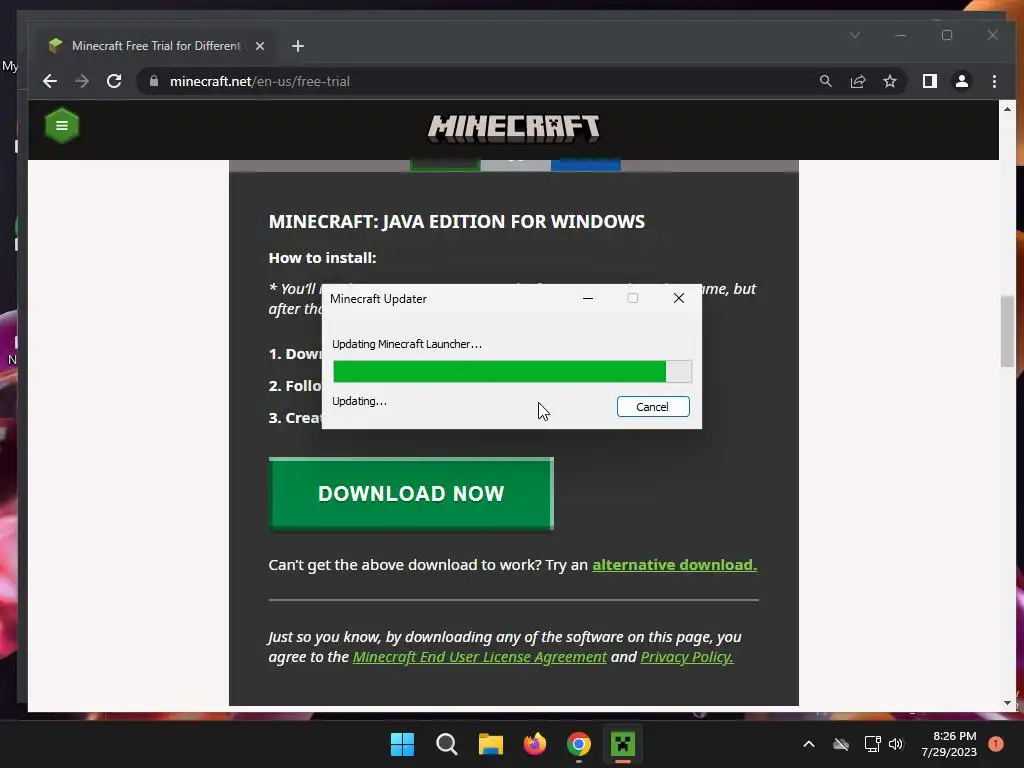Minimize the Minecraft Updater dialog
1024x768 pixels.
point(588,298)
